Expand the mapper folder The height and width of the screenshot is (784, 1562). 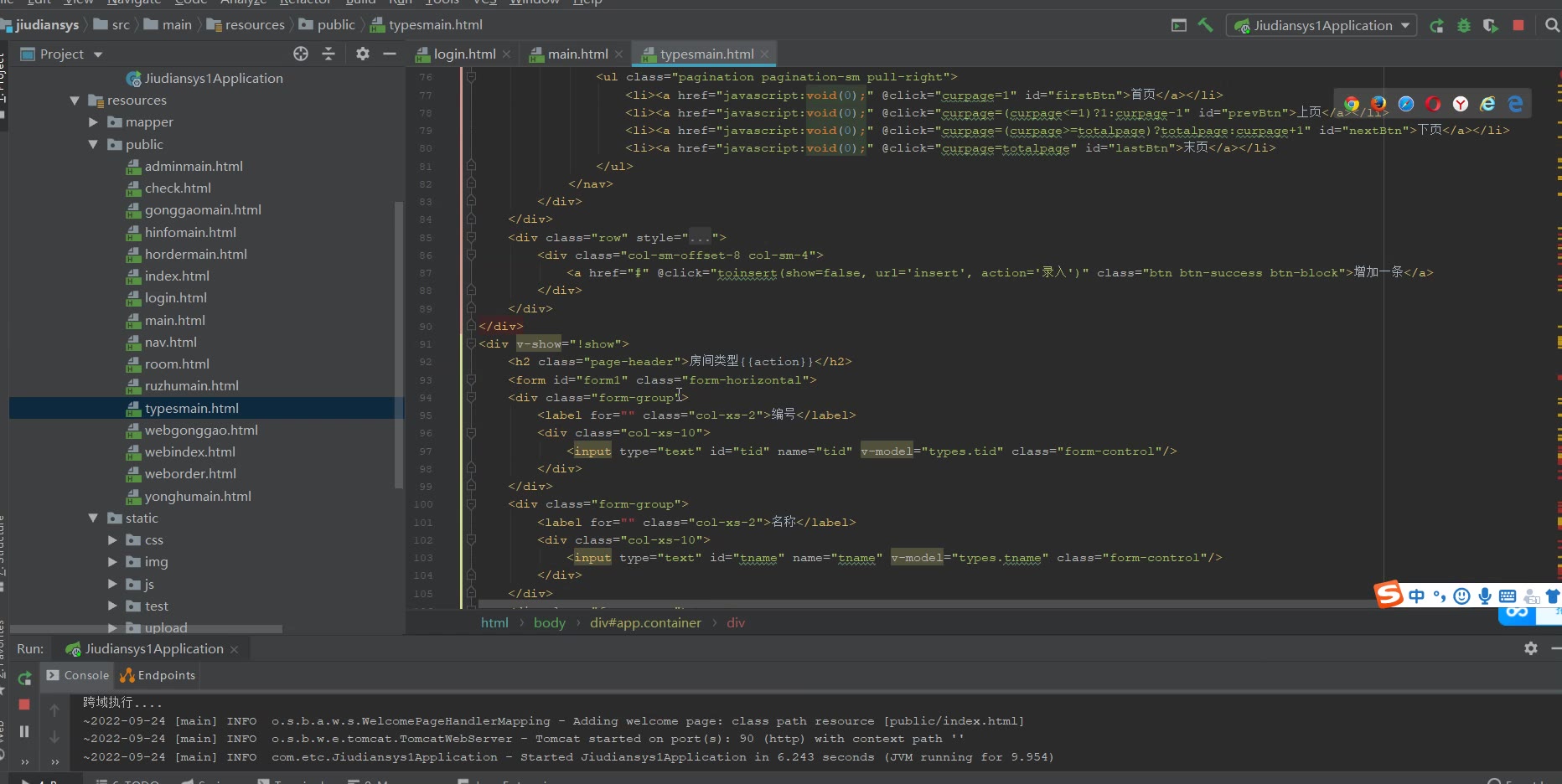click(x=93, y=122)
